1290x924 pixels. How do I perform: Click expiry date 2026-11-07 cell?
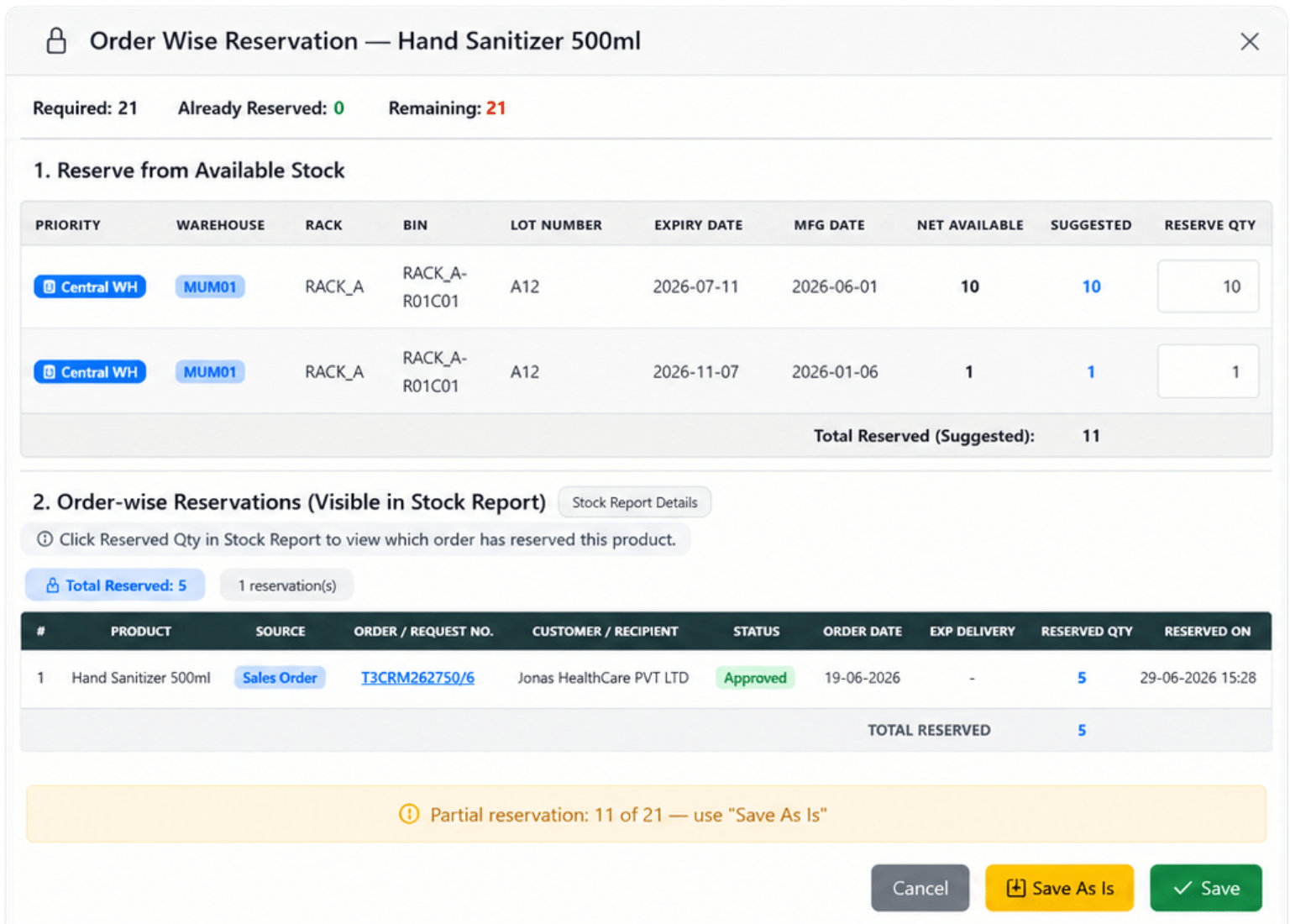click(x=695, y=371)
